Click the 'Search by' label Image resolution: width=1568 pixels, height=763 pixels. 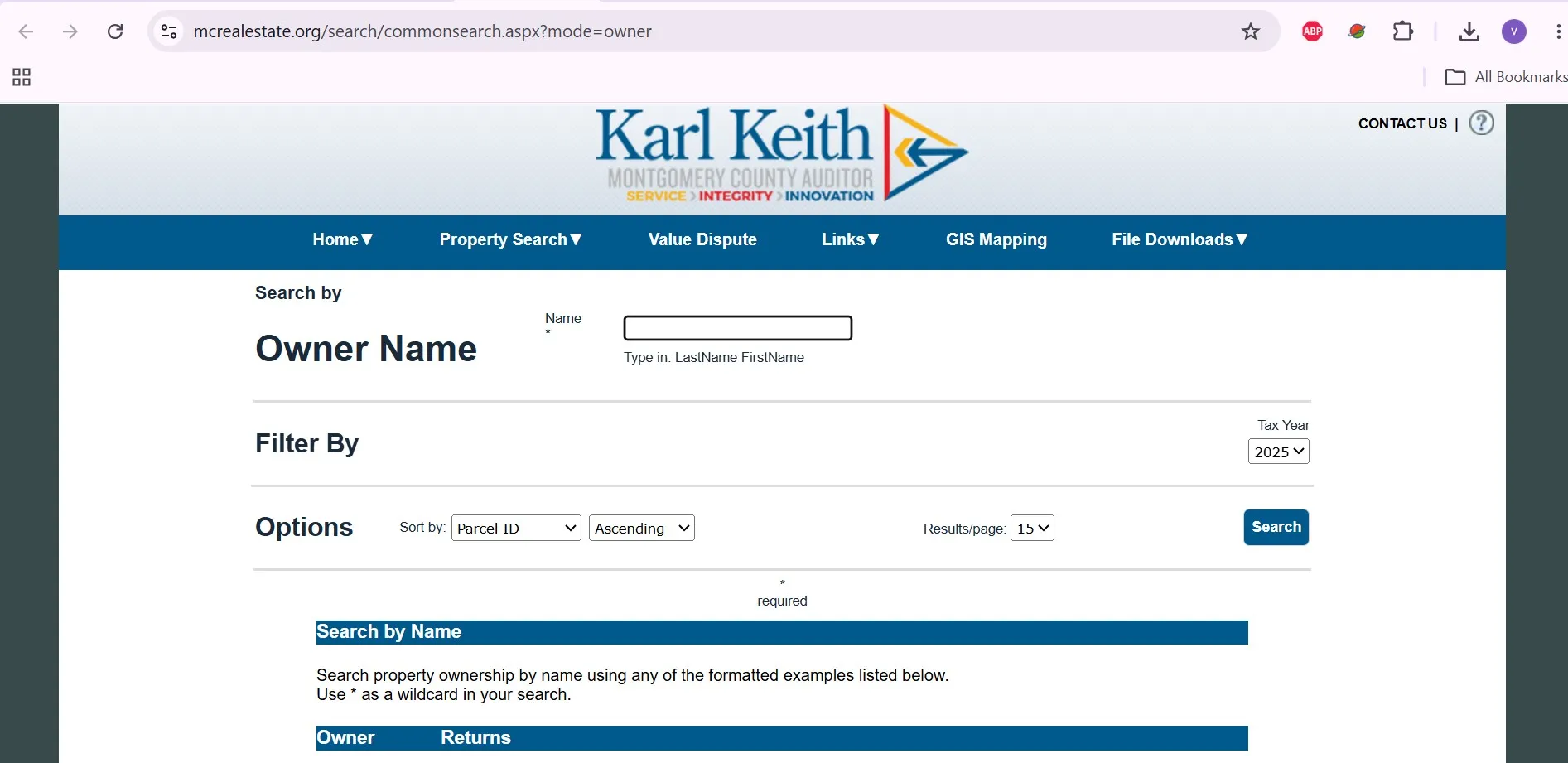(x=298, y=292)
